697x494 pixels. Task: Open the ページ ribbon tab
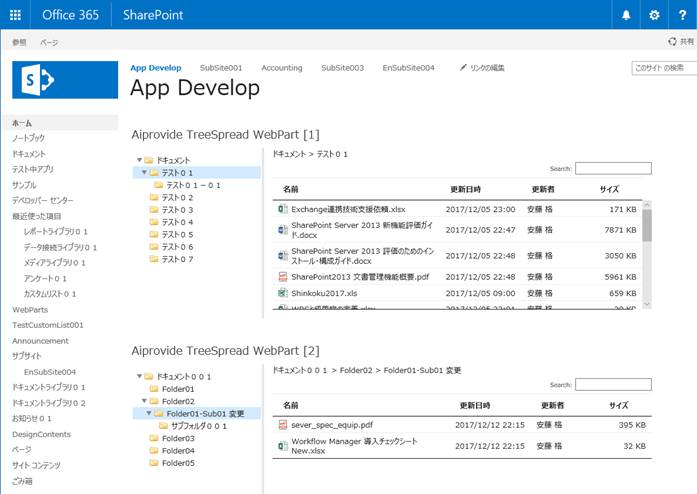(x=49, y=42)
